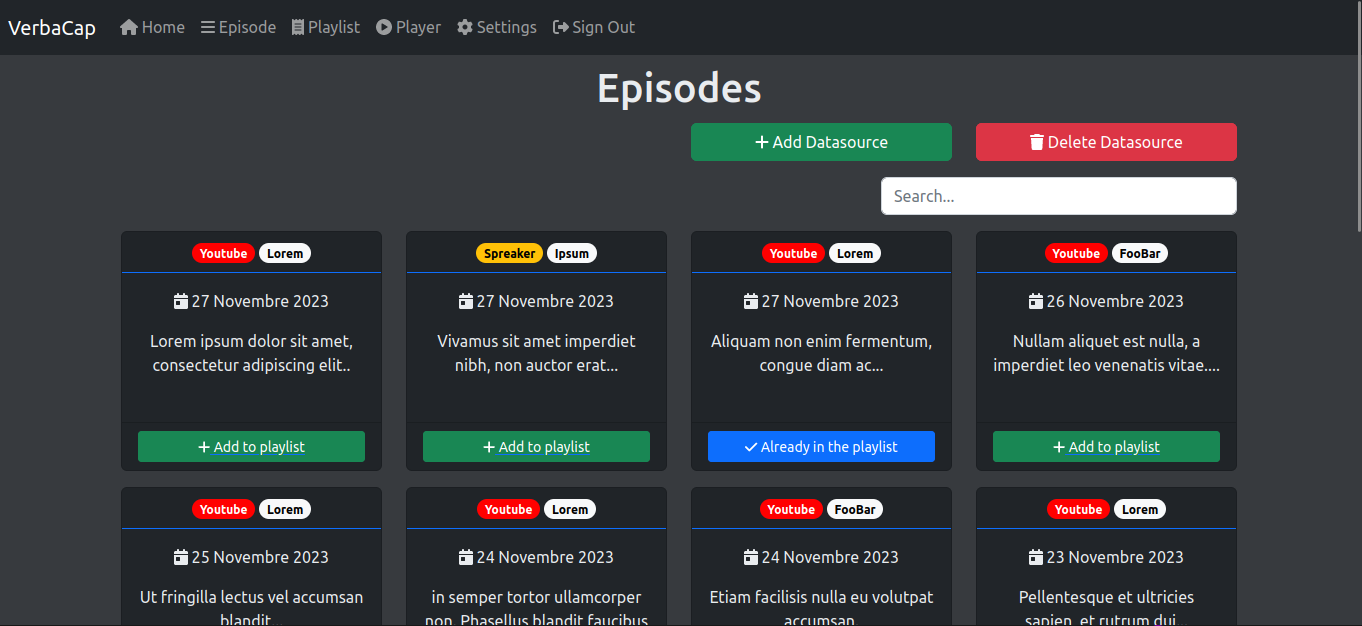Image resolution: width=1362 pixels, height=626 pixels.
Task: Click Lorem badge on in semper tortor card
Action: click(x=570, y=509)
